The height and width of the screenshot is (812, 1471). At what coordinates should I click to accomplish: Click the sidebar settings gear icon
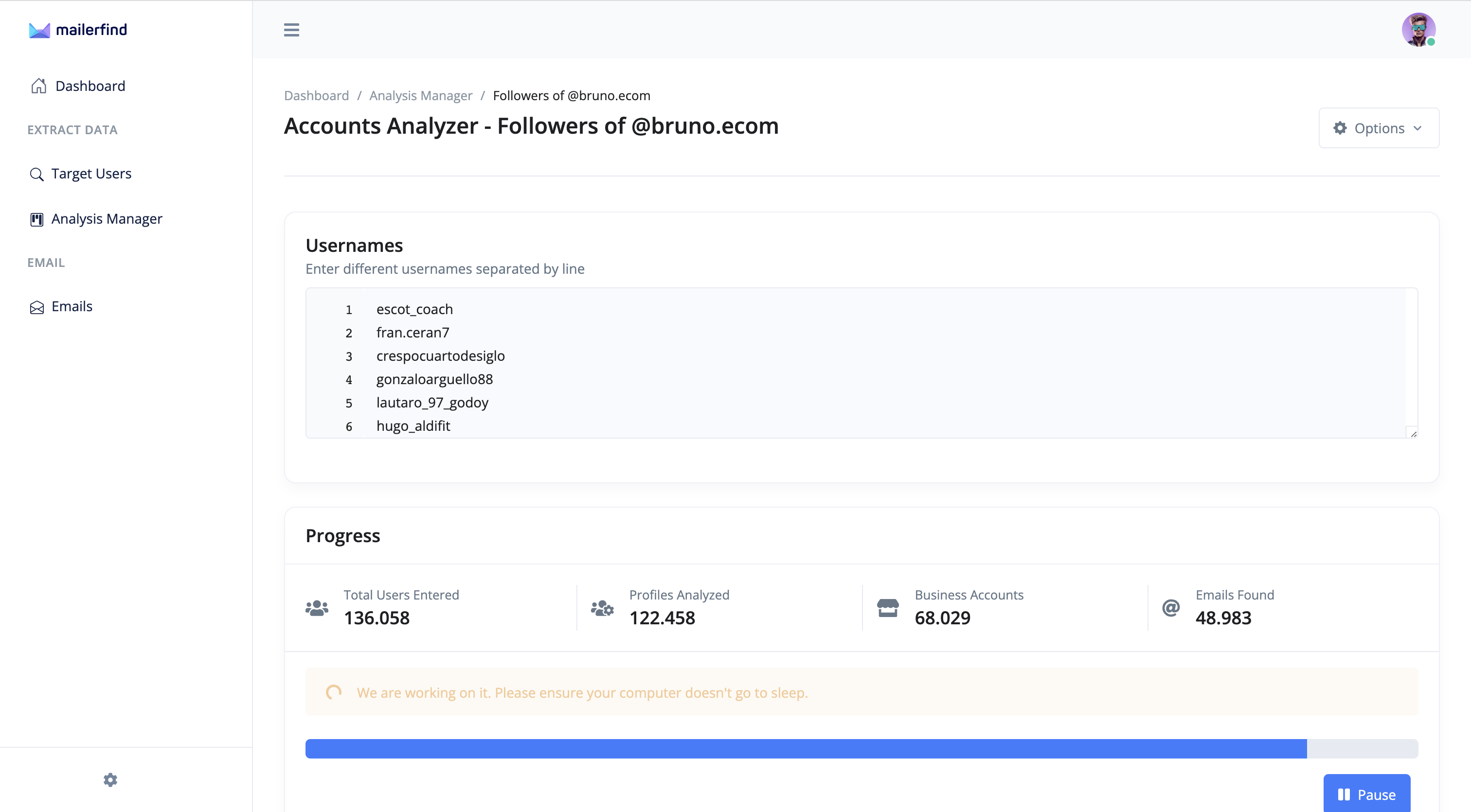(x=110, y=779)
